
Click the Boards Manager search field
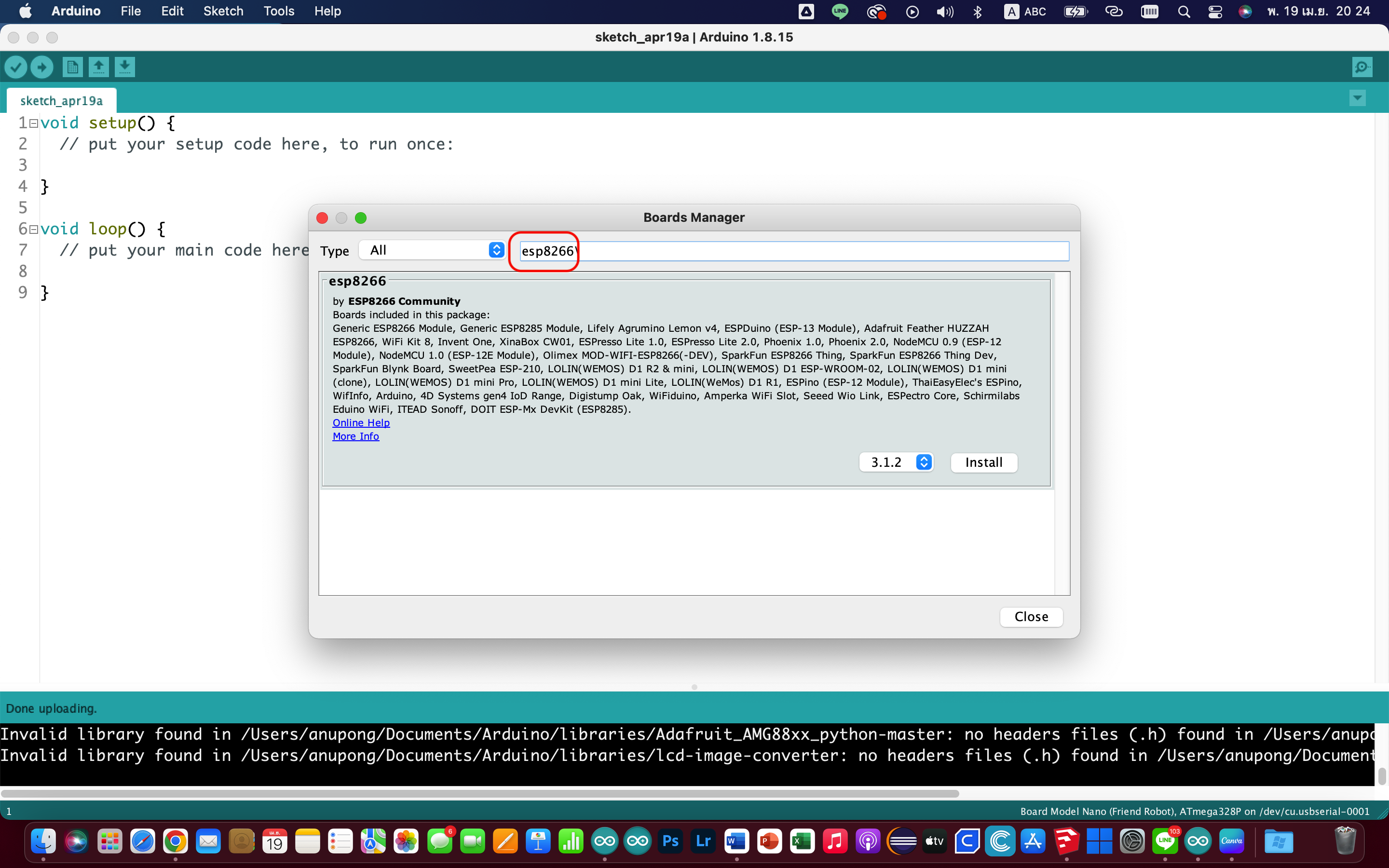[x=794, y=251]
